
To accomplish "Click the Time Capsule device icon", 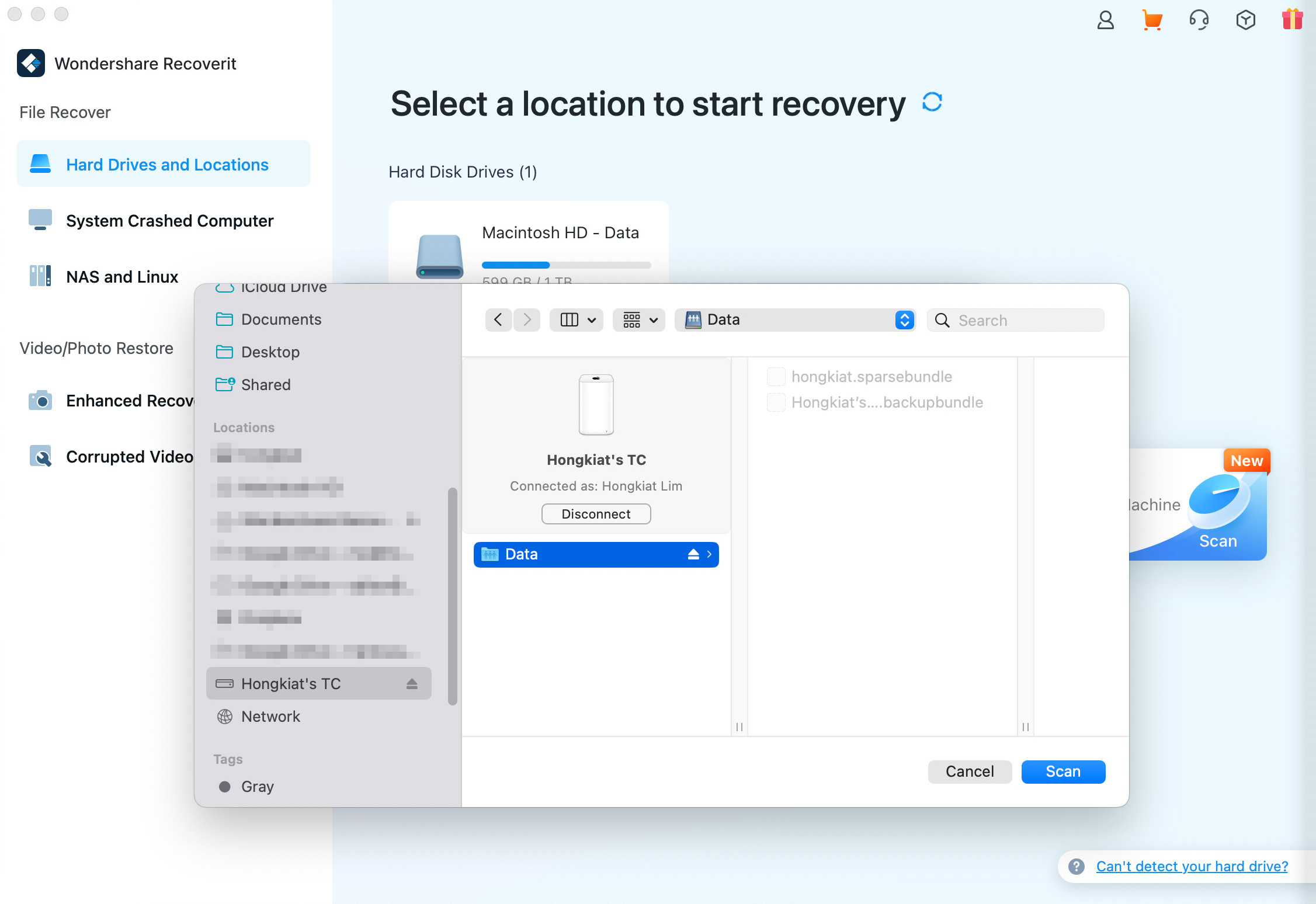I will 596,404.
